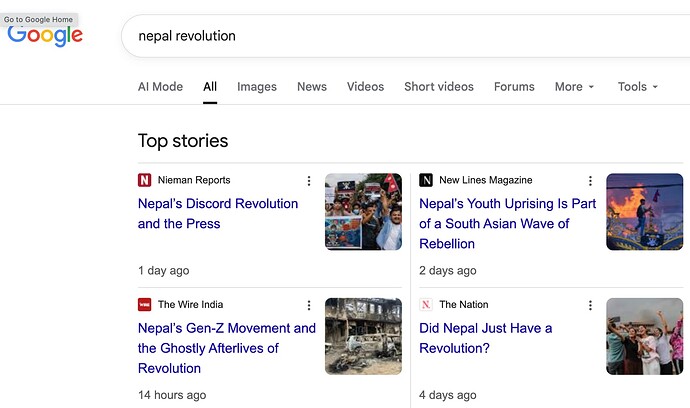Open options menu for Nieman Reports story
This screenshot has width=690, height=408.
pos(309,180)
